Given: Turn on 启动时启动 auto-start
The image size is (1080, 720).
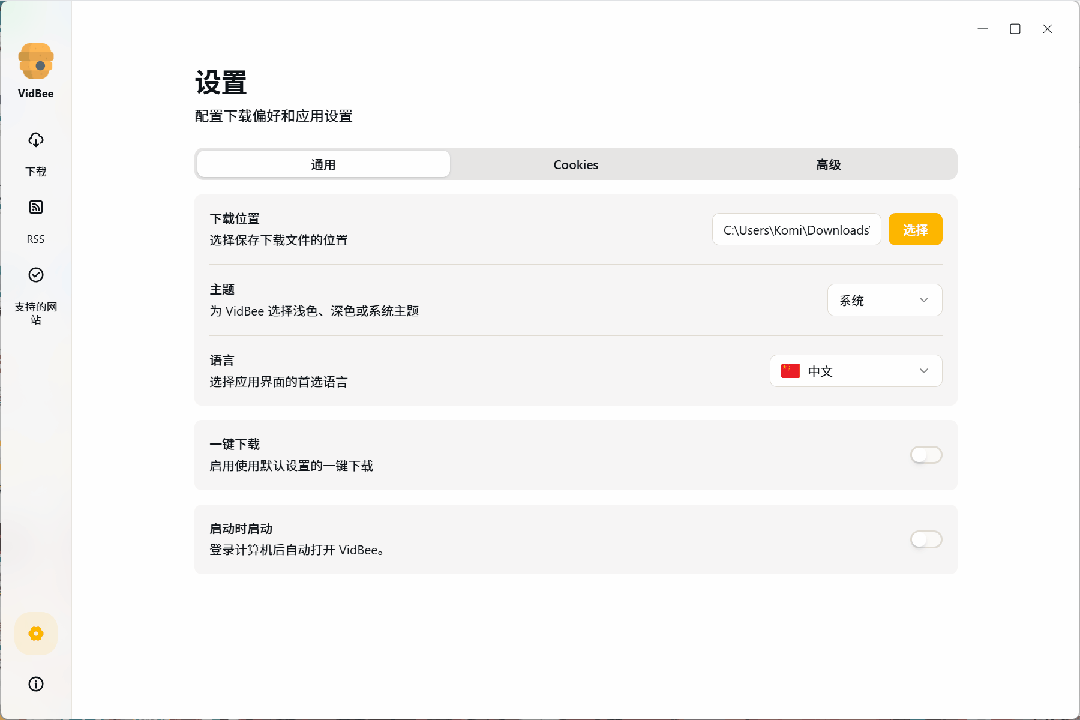Looking at the screenshot, I should coord(926,539).
